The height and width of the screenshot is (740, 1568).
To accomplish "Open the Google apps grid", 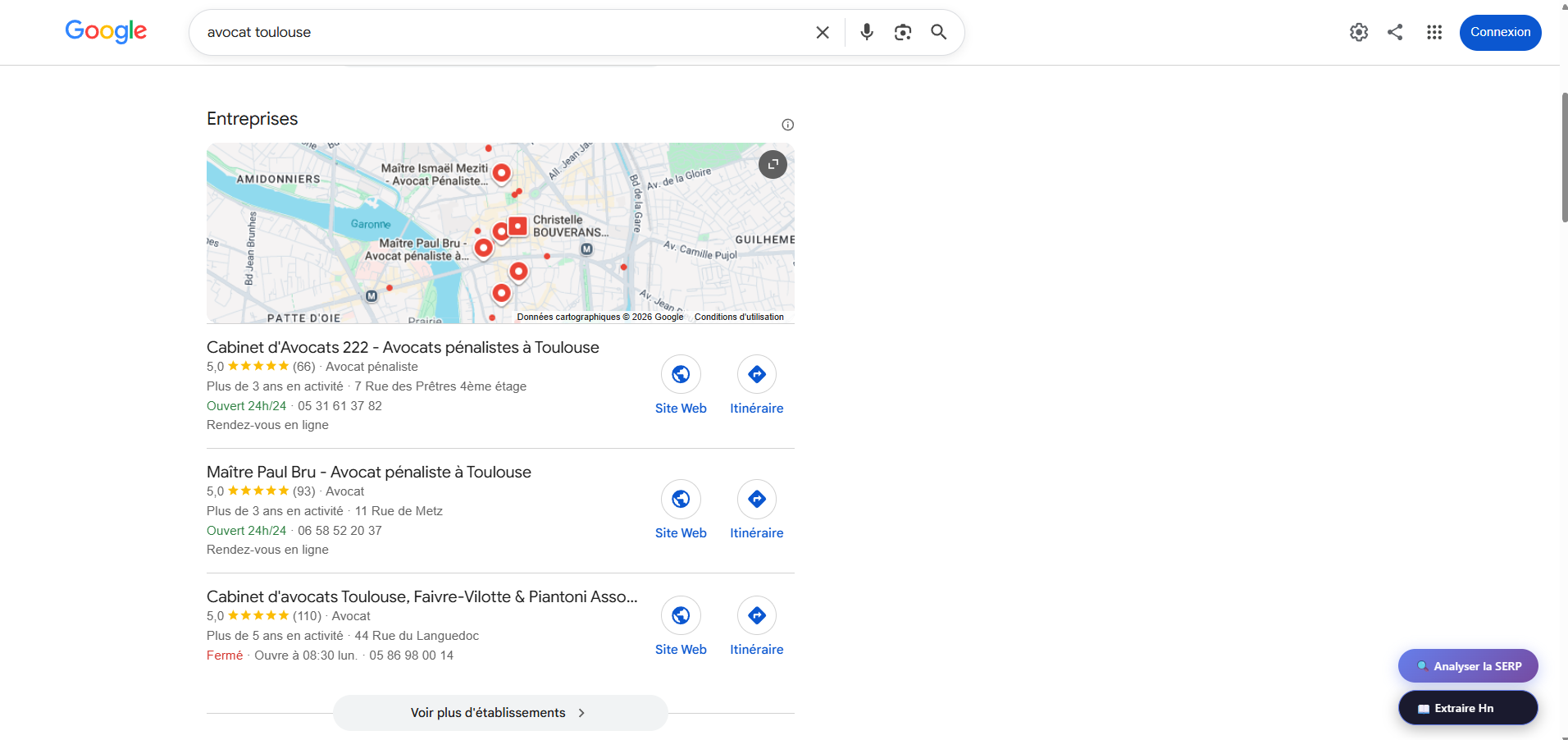I will tap(1434, 32).
